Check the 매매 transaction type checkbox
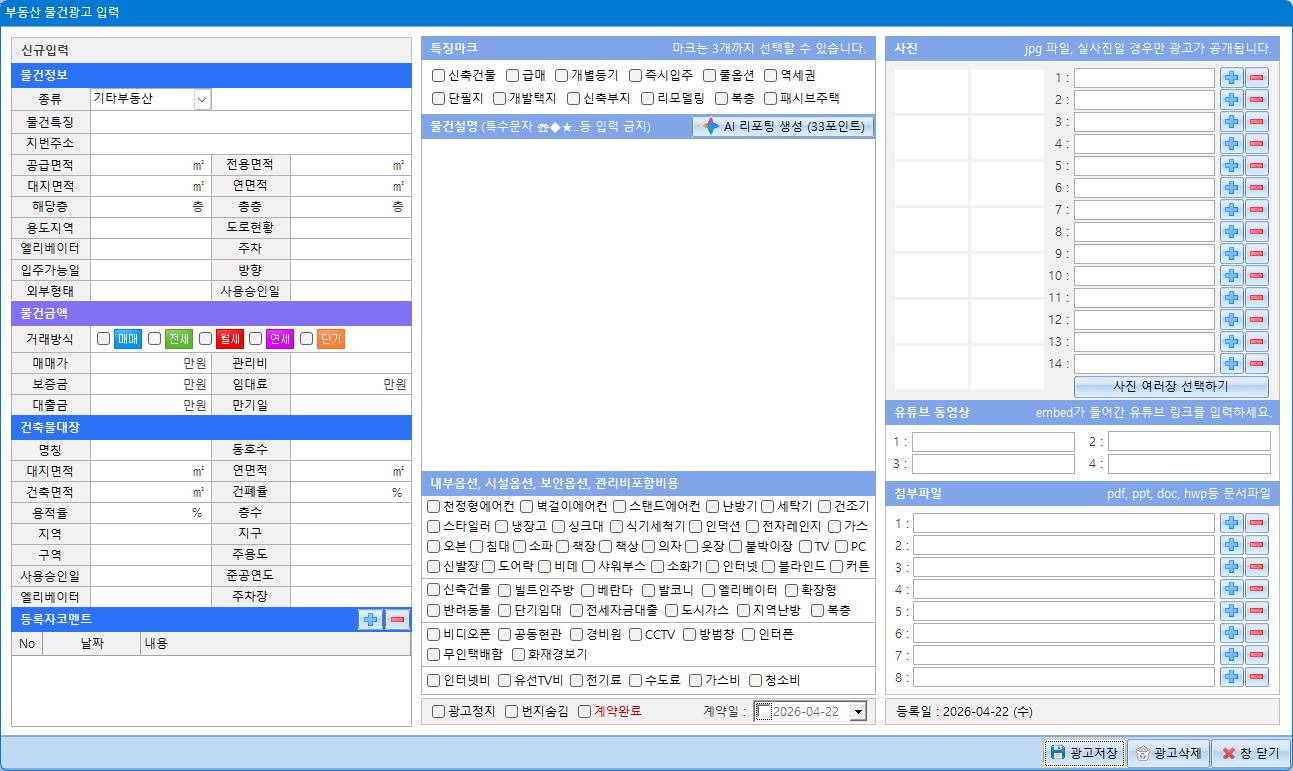The width and height of the screenshot is (1293, 771). (x=103, y=339)
